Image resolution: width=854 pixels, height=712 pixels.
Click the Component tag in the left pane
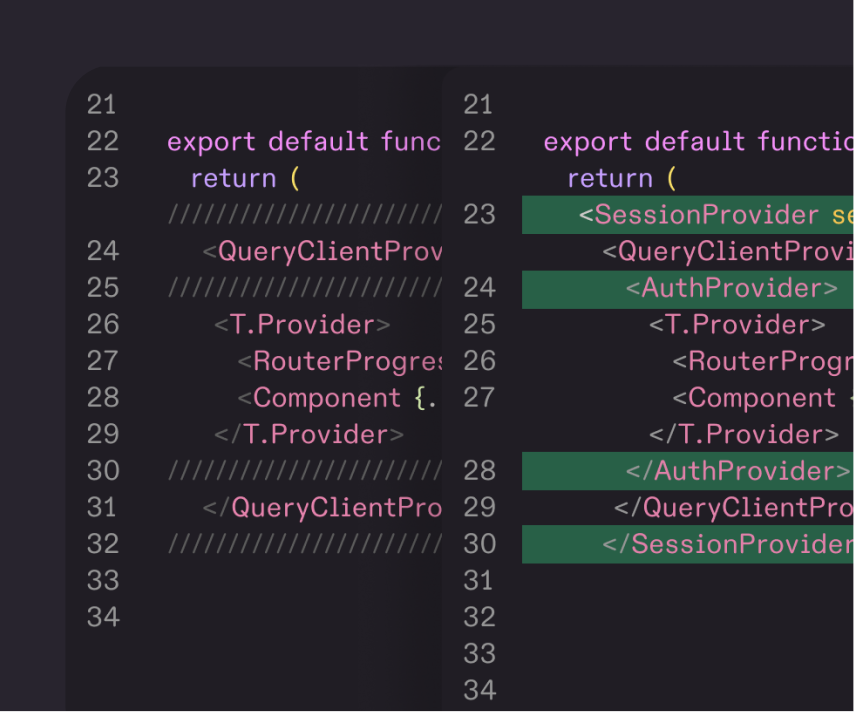click(x=326, y=398)
